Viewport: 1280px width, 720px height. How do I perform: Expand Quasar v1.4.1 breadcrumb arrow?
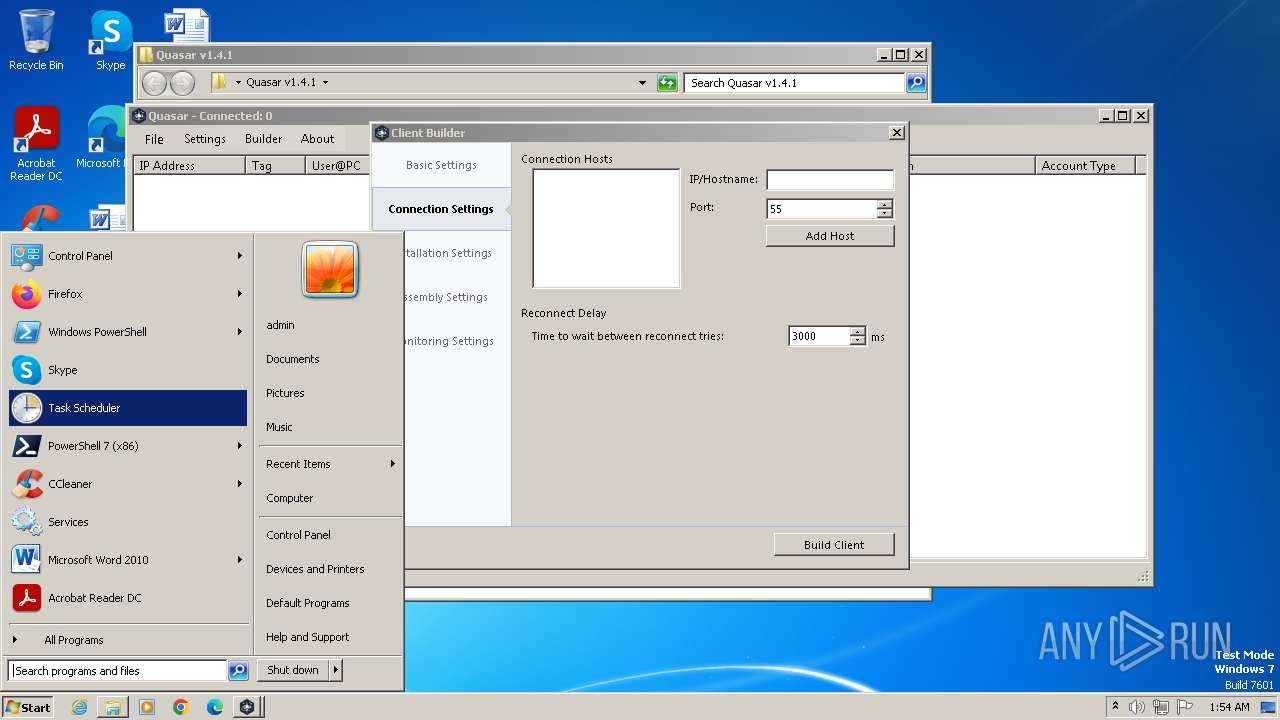pos(325,83)
